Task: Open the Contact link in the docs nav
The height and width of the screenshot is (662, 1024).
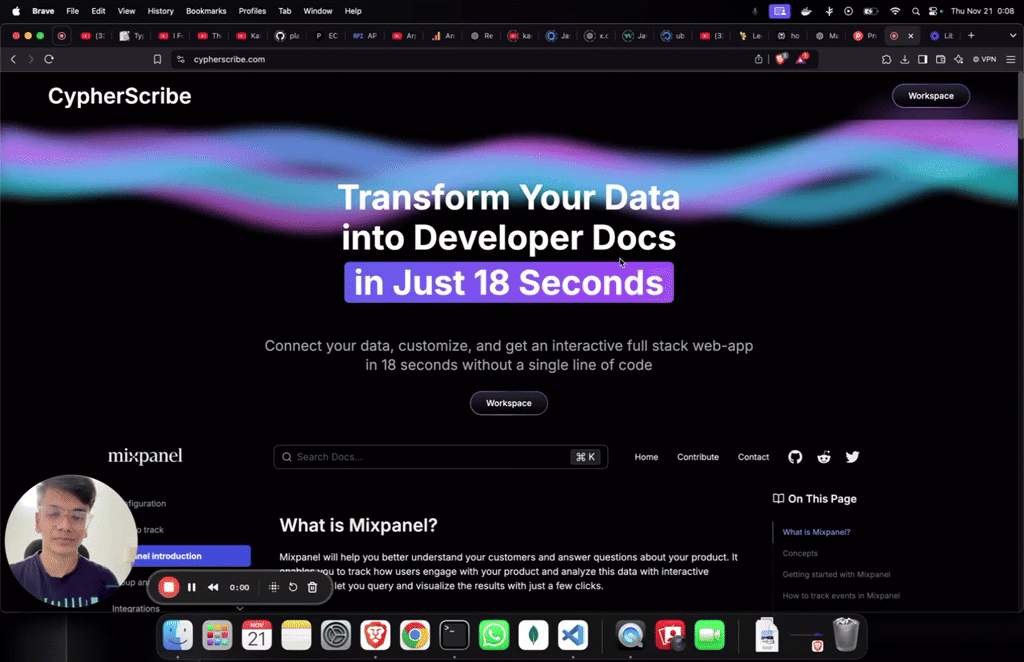Action: click(x=753, y=457)
